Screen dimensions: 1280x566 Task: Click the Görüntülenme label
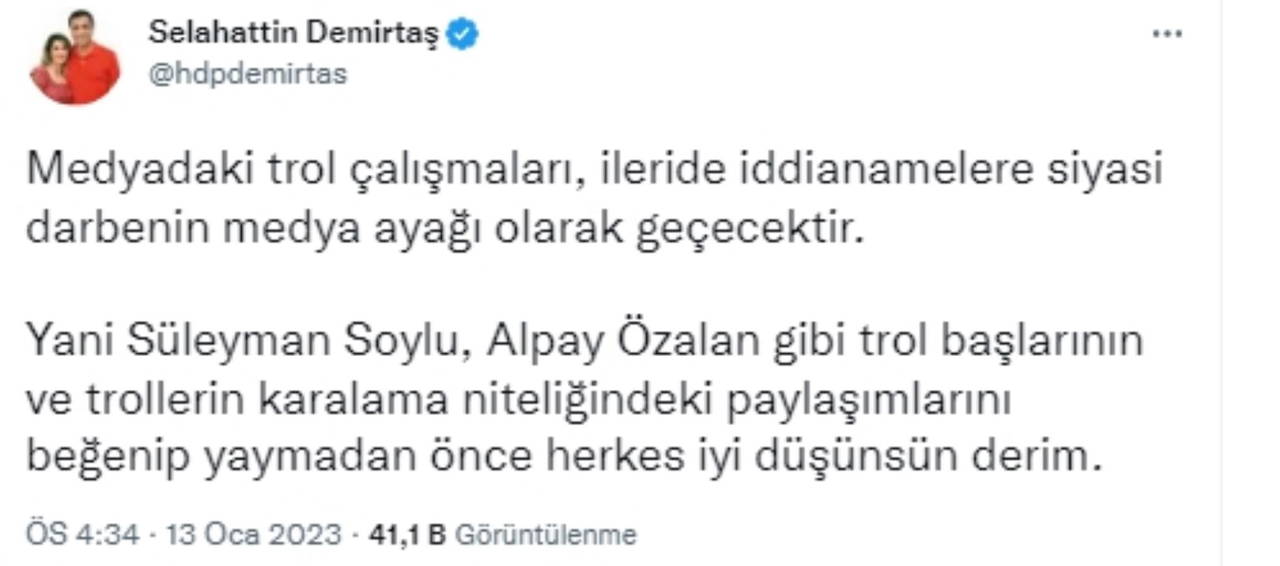click(x=545, y=535)
